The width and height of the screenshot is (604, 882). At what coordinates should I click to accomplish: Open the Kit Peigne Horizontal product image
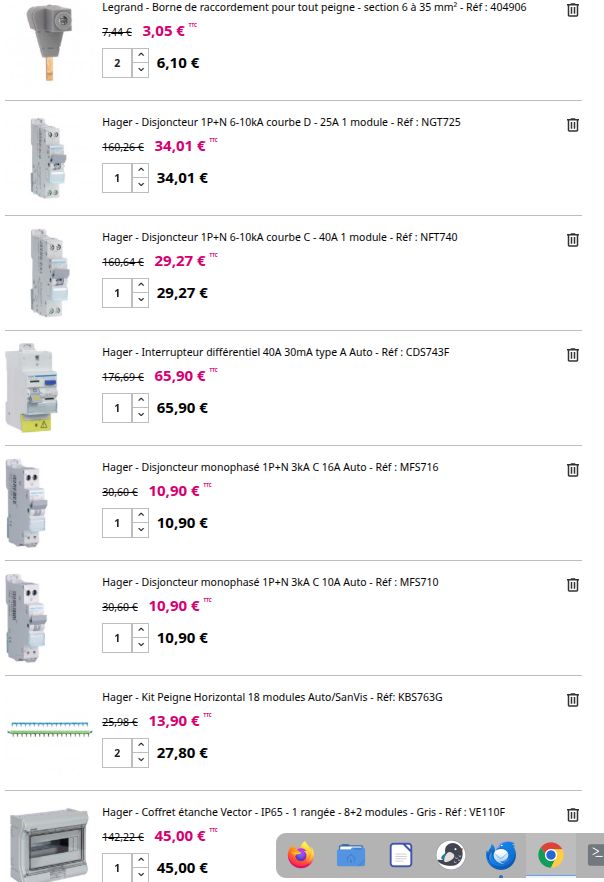coord(49,730)
